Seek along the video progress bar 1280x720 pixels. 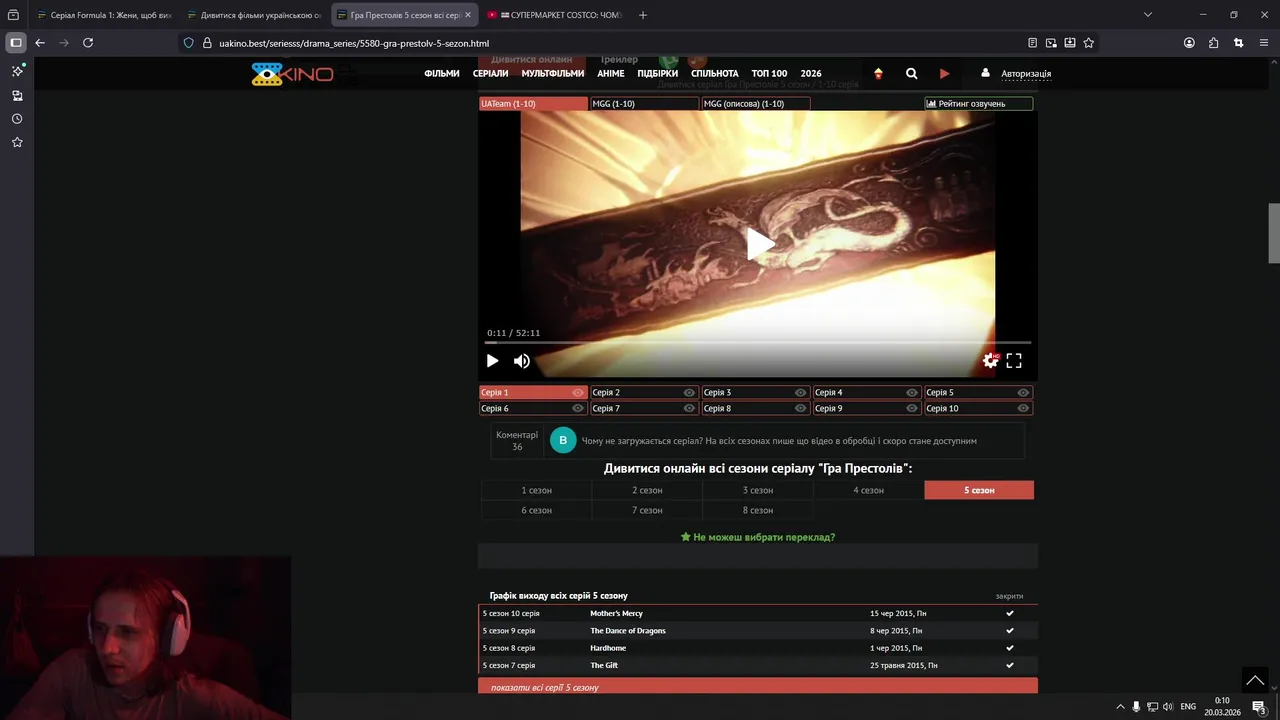pos(758,343)
